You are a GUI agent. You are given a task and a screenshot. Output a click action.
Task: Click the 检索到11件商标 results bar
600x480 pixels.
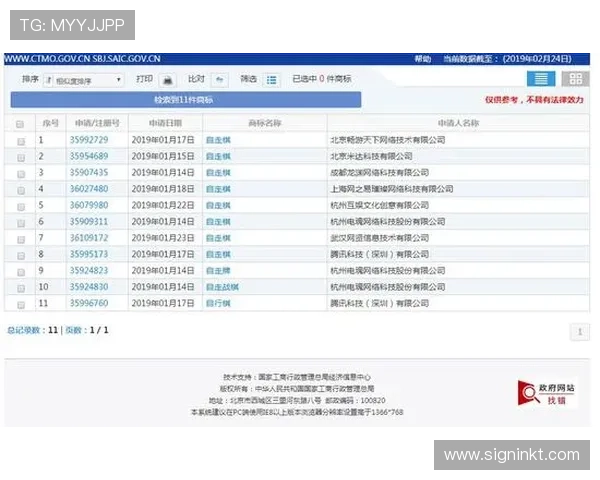pyautogui.click(x=186, y=100)
